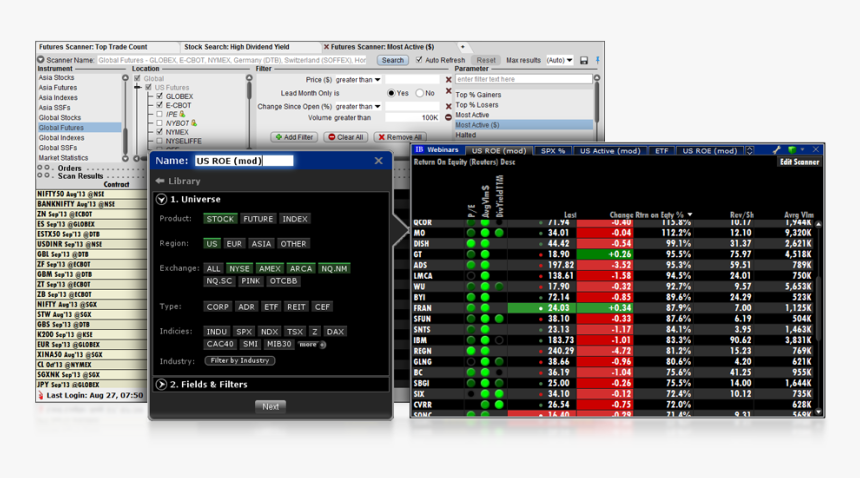
Task: Click the tab list up/down arrows
Action: pyautogui.click(x=750, y=150)
